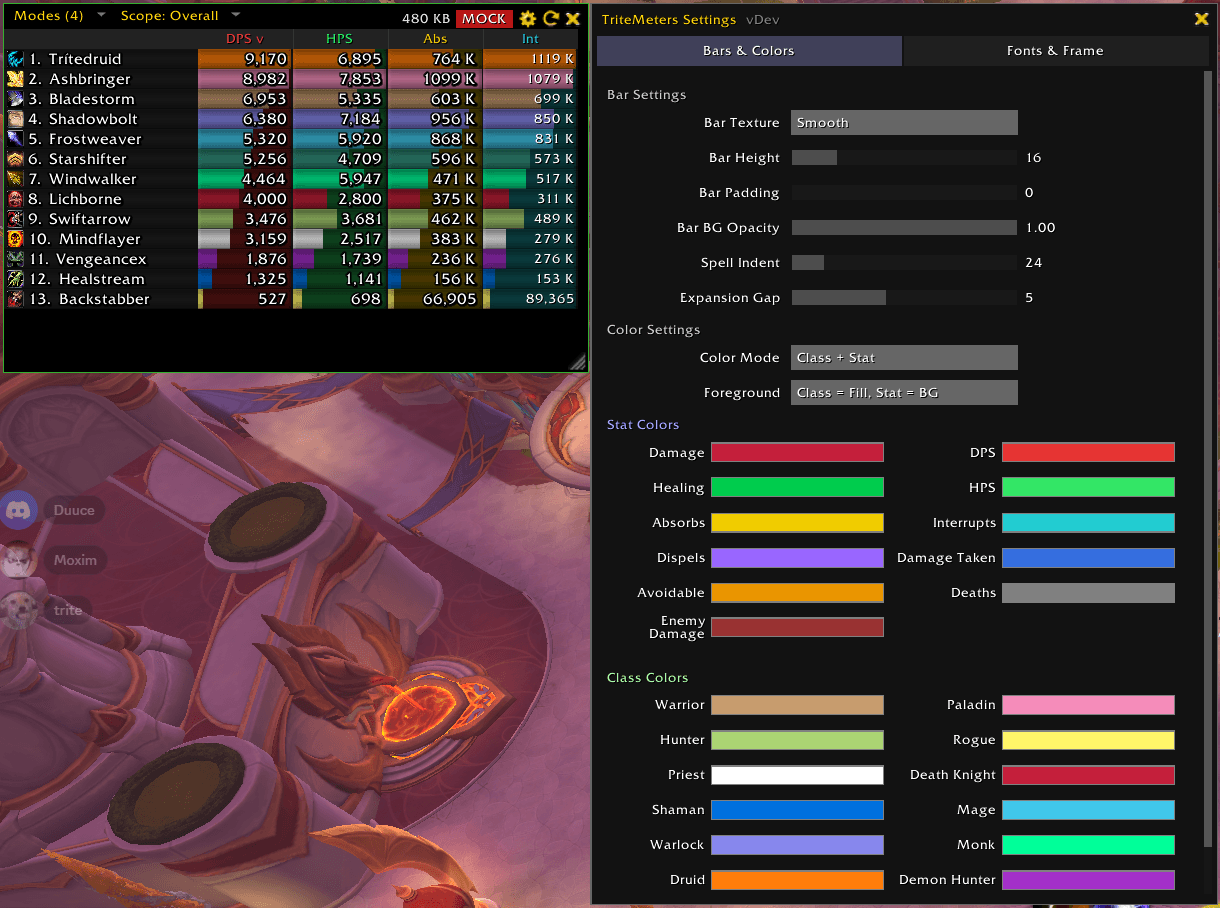The image size is (1220, 908).
Task: Switch to the Fonts & Frame tab
Action: (1055, 51)
